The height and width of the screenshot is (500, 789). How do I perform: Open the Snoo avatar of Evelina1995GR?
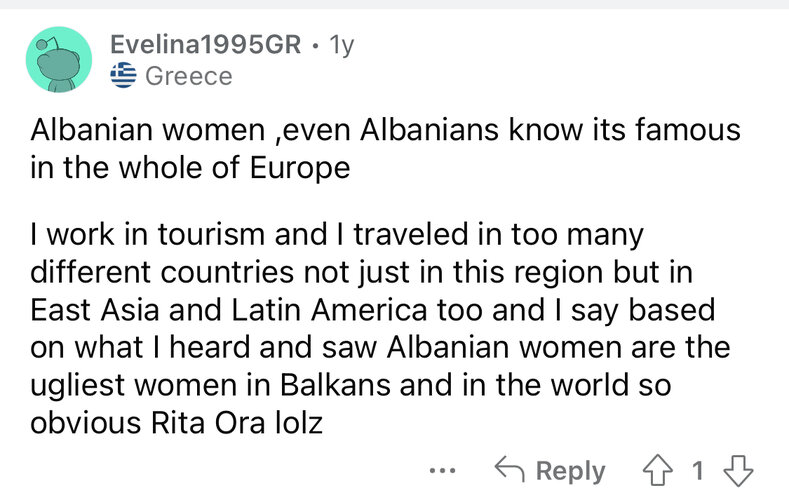tap(59, 59)
